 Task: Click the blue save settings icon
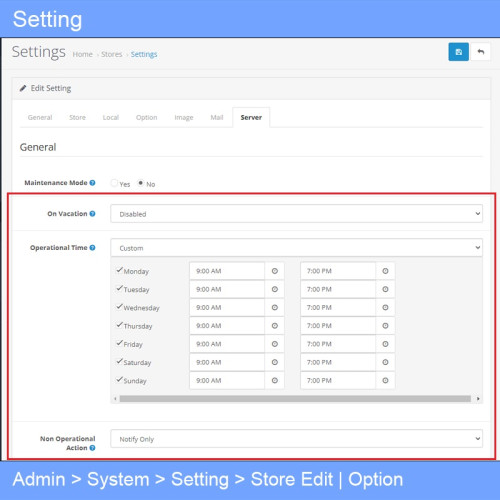[458, 52]
